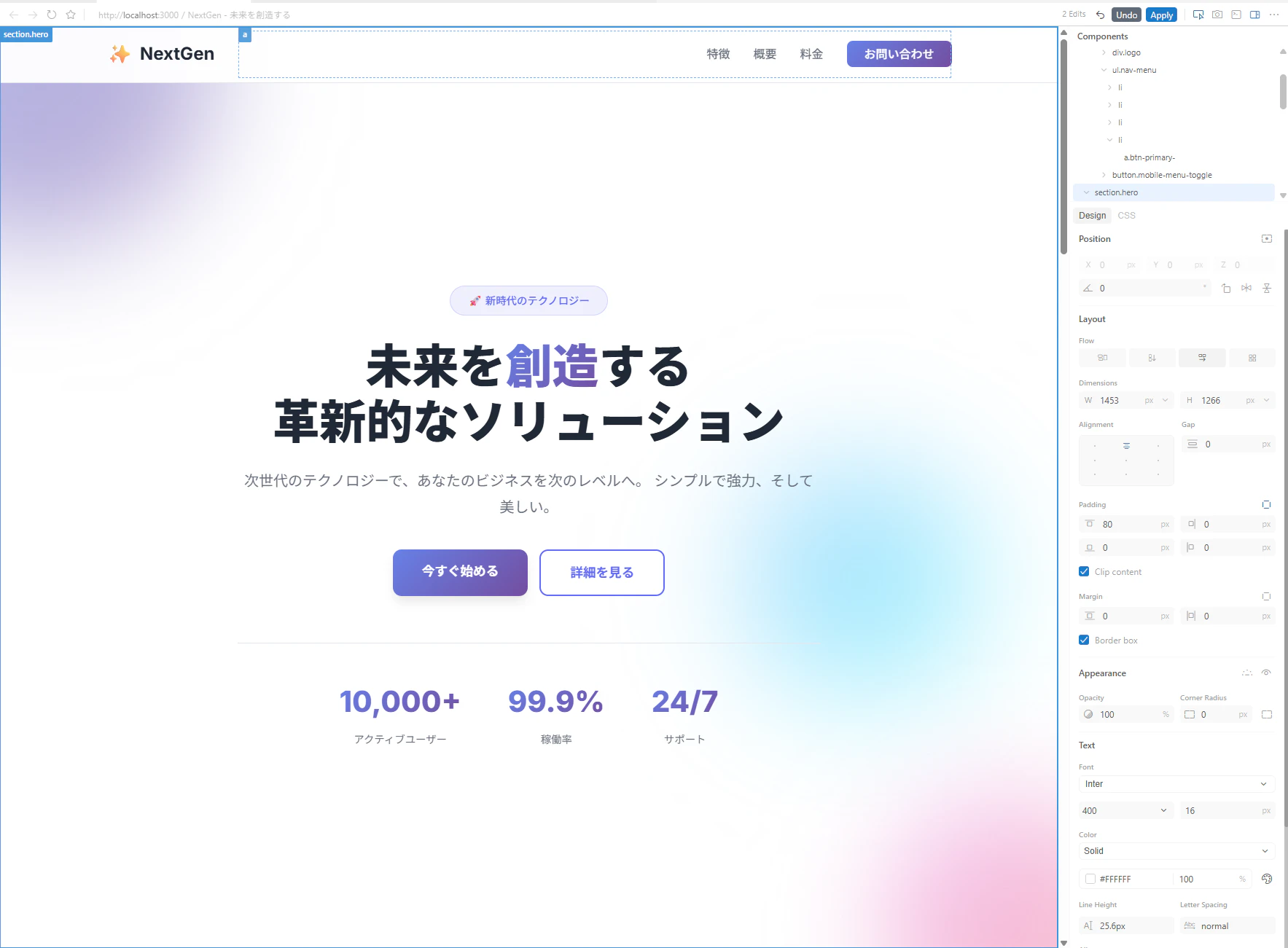1288x948 pixels.
Task: Select the horizontal flex flow layout
Action: tap(1202, 357)
